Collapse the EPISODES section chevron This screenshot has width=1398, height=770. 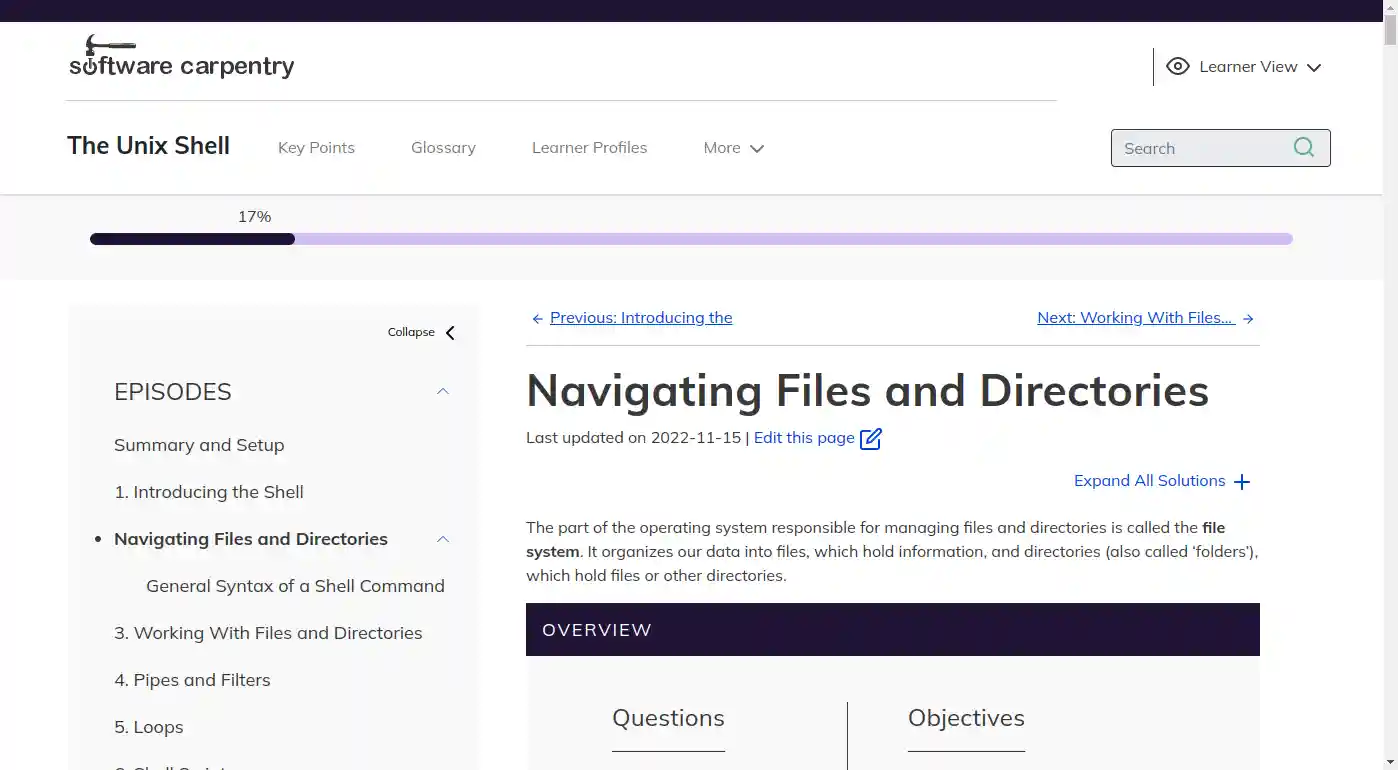(442, 391)
